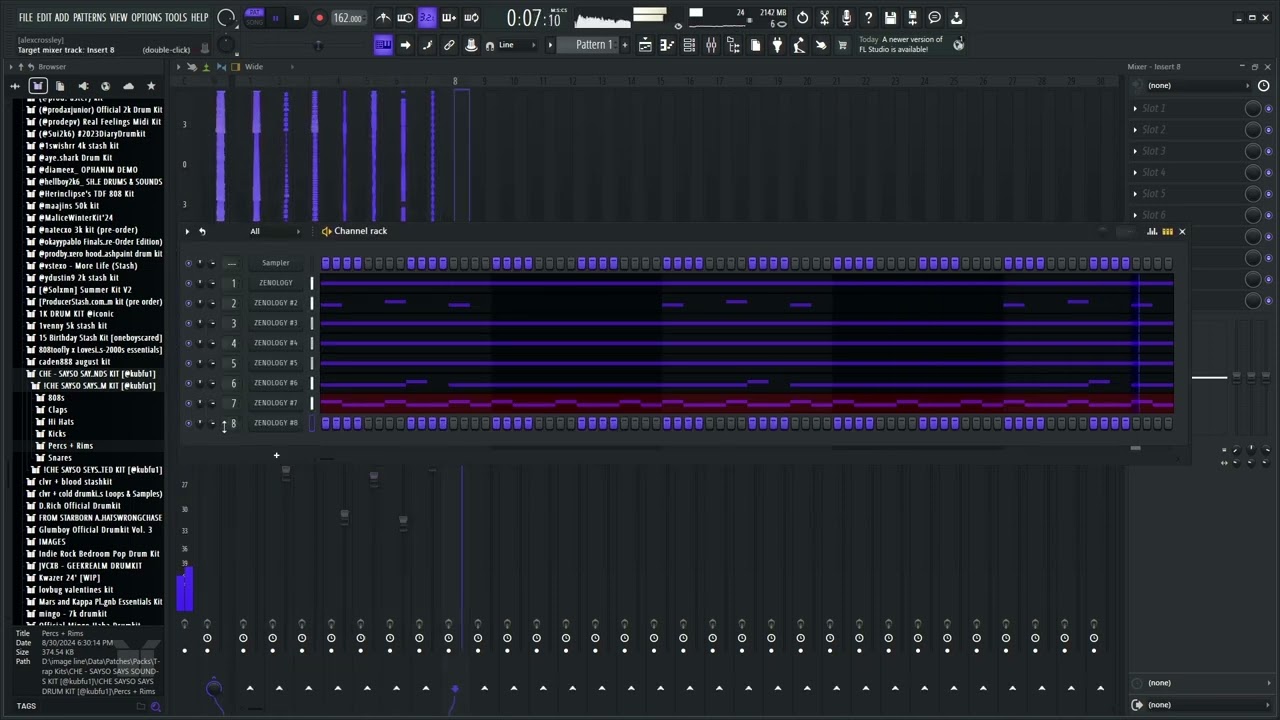
Task: Open the Pattern 1 selector dropdown
Action: tap(594, 45)
